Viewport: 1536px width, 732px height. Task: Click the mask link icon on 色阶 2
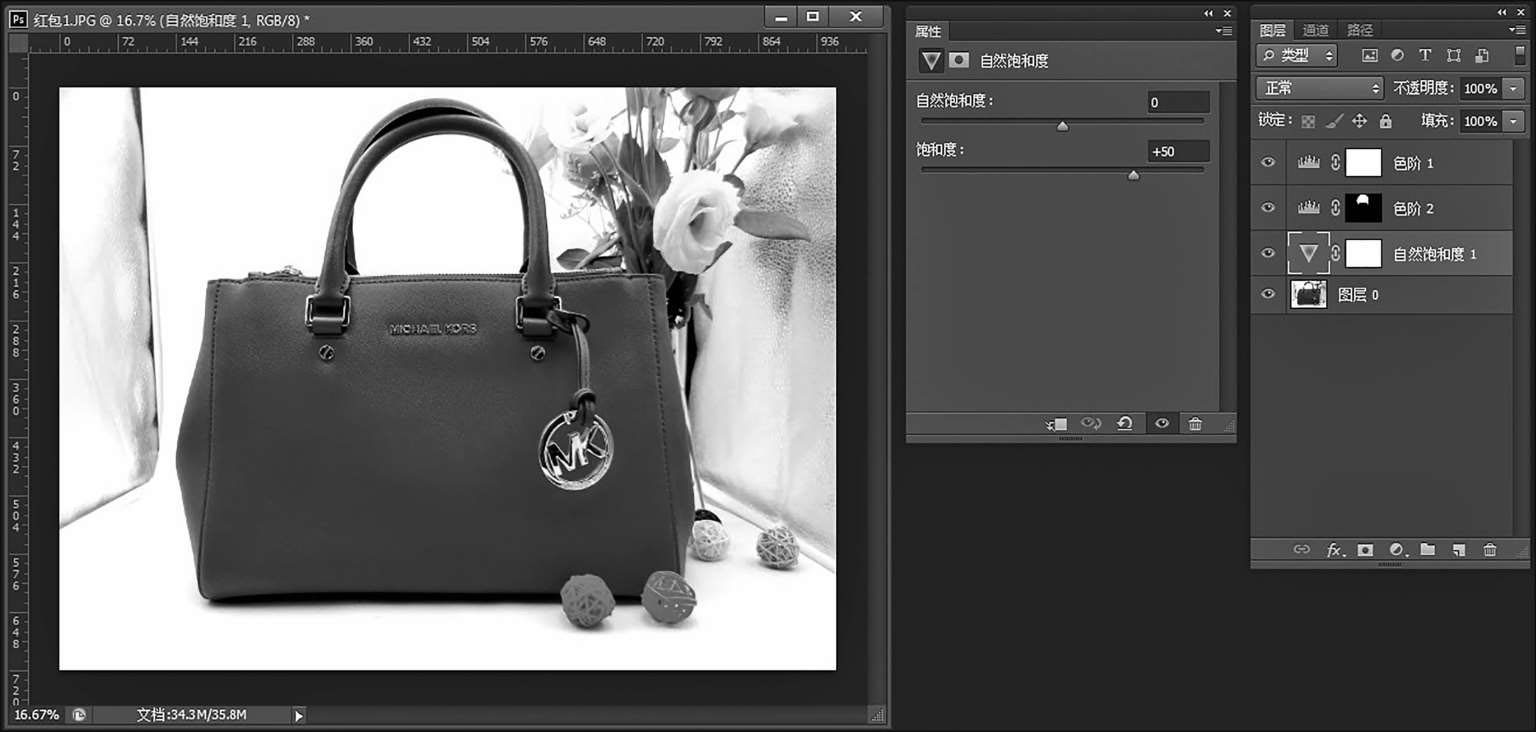[1335, 207]
